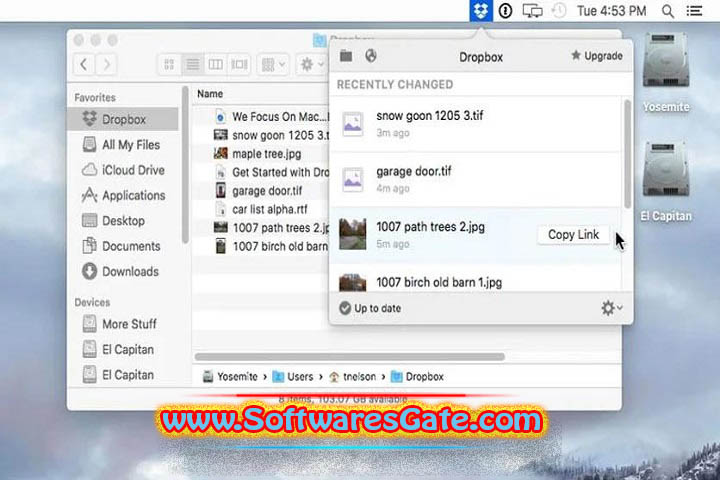The width and height of the screenshot is (720, 480).
Task: Go back in Finder window
Action: 84,64
